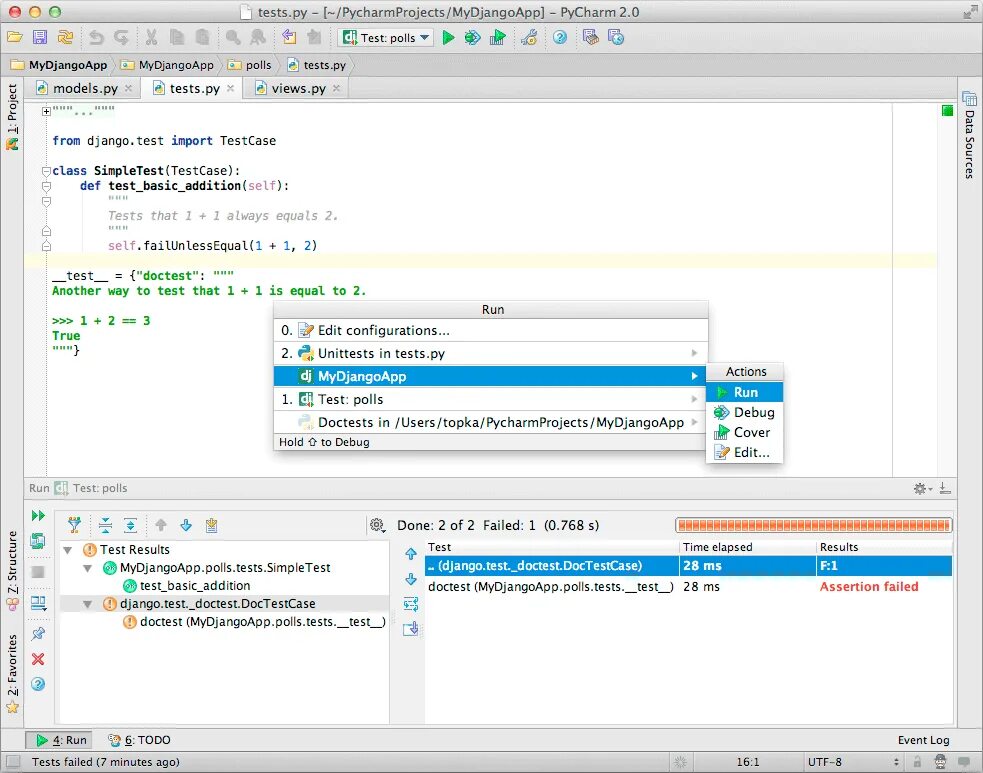Open the Data Sources side panel
The height and width of the screenshot is (773, 983).
click(969, 135)
